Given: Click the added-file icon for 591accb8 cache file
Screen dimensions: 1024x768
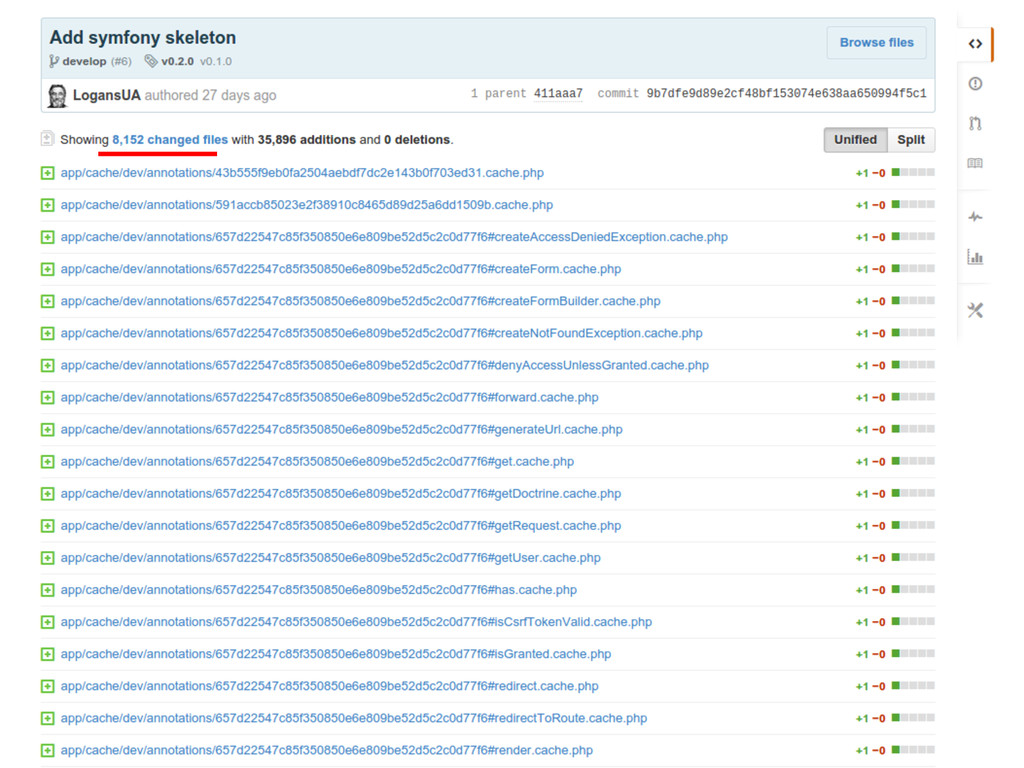Looking at the screenshot, I should click(48, 205).
